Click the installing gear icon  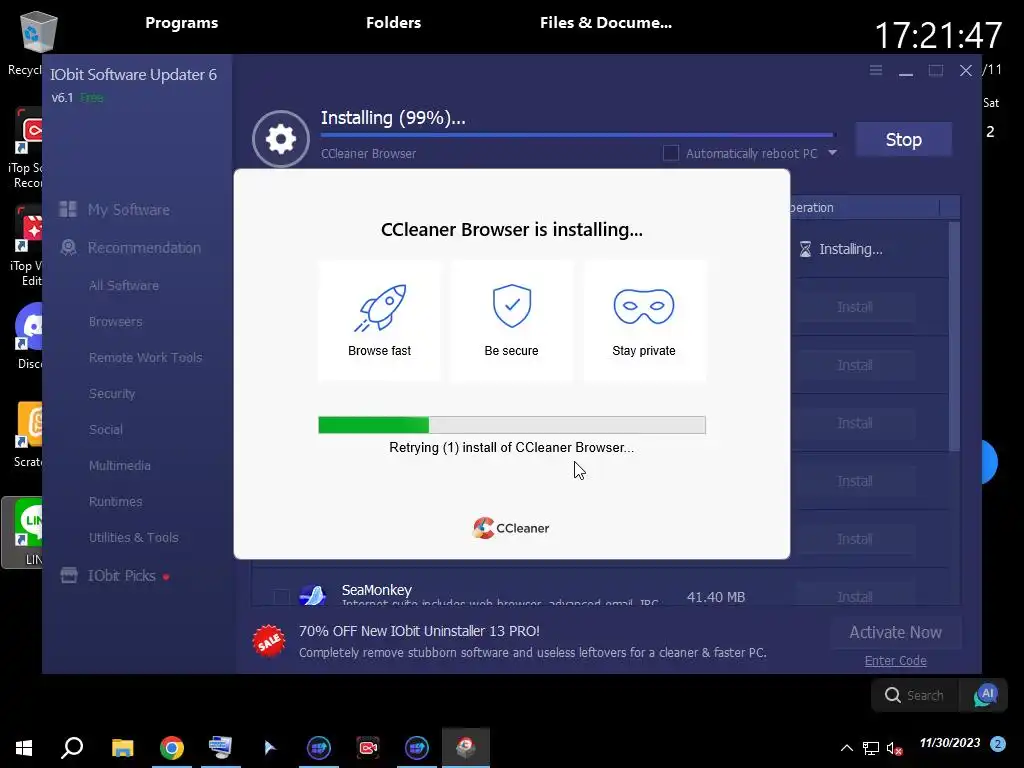coord(281,139)
